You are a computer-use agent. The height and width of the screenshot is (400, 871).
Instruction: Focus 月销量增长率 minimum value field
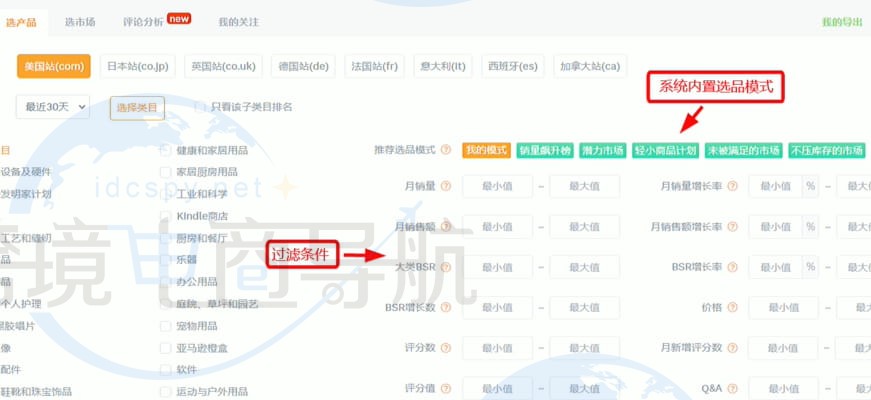pyautogui.click(x=776, y=186)
